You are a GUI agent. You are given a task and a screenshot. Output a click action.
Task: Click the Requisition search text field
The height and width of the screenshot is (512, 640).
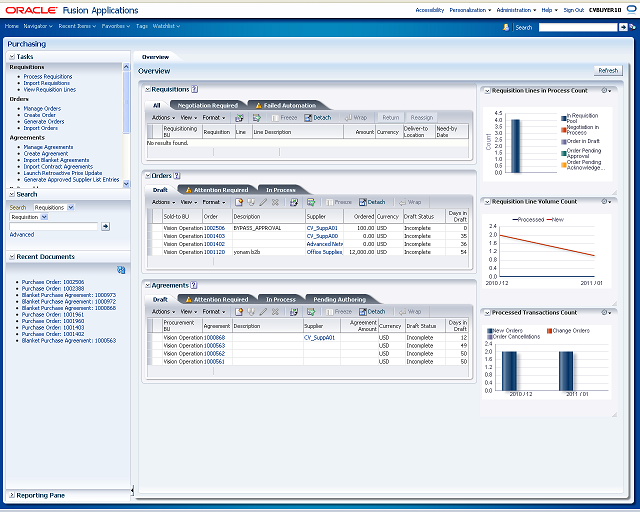[x=54, y=226]
